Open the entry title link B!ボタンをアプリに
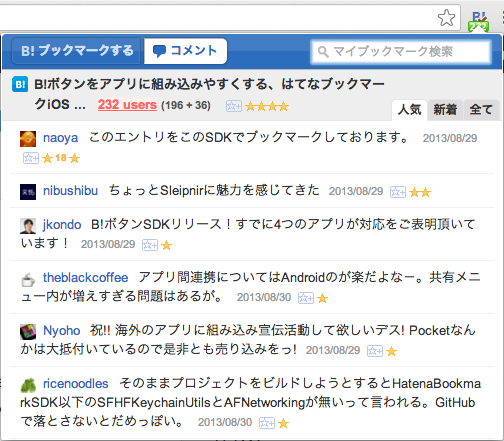504x441 pixels. click(209, 84)
